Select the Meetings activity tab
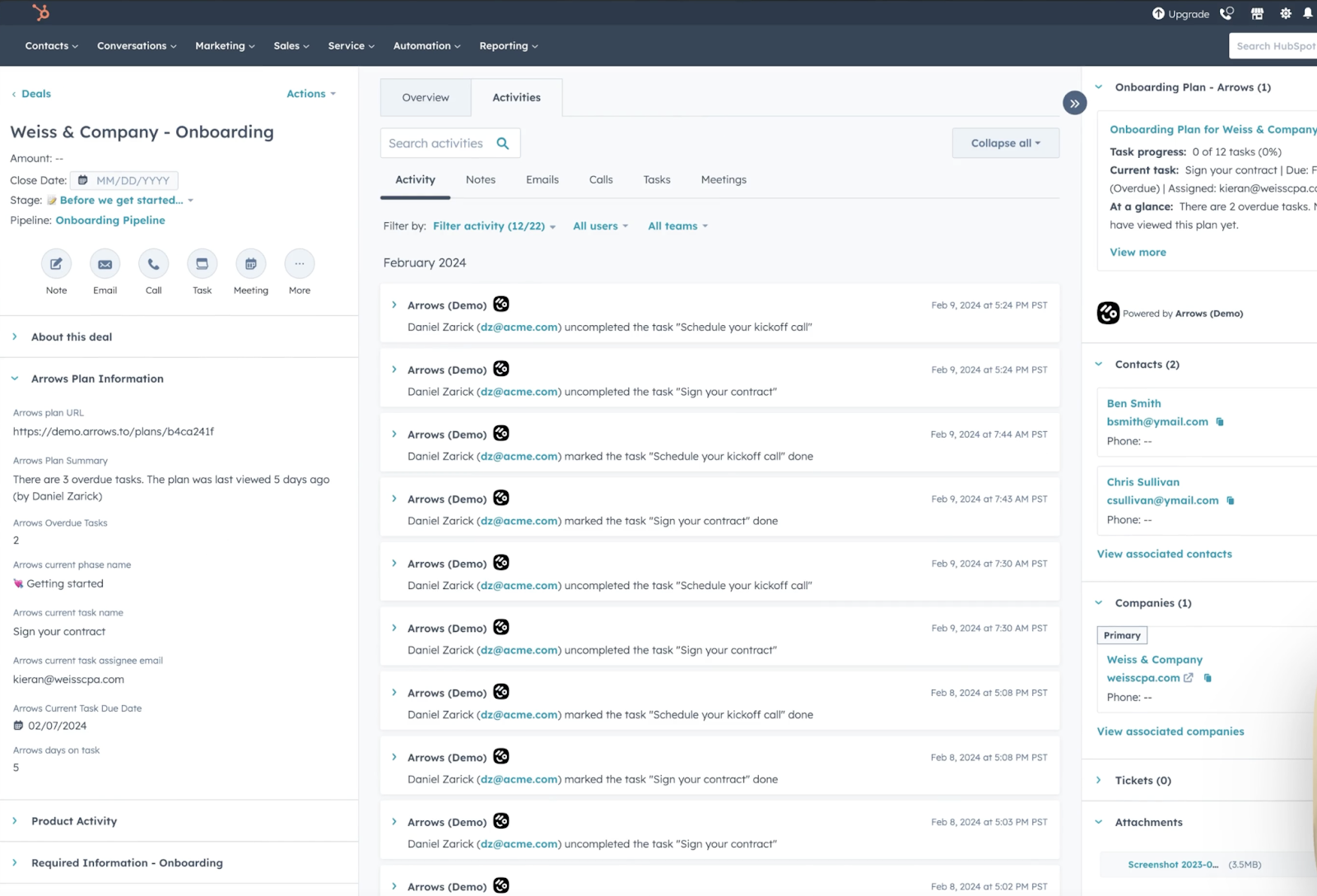Screen dimensions: 1317x896 (724, 179)
